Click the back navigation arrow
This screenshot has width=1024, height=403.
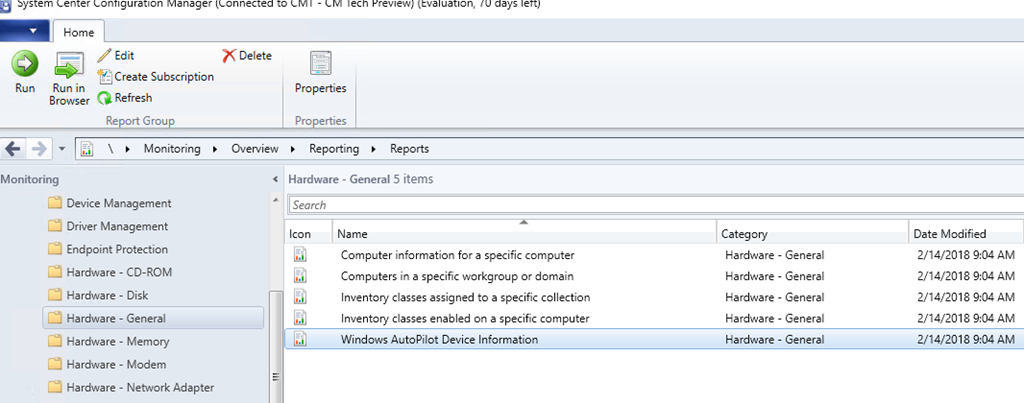pyautogui.click(x=13, y=149)
